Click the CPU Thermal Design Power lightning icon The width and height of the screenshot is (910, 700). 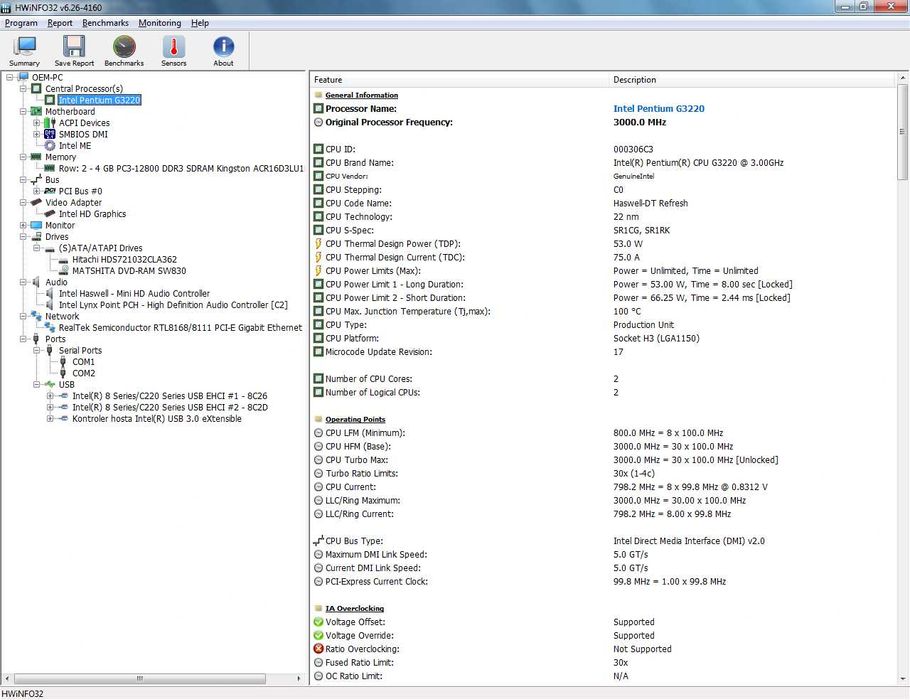[x=318, y=244]
